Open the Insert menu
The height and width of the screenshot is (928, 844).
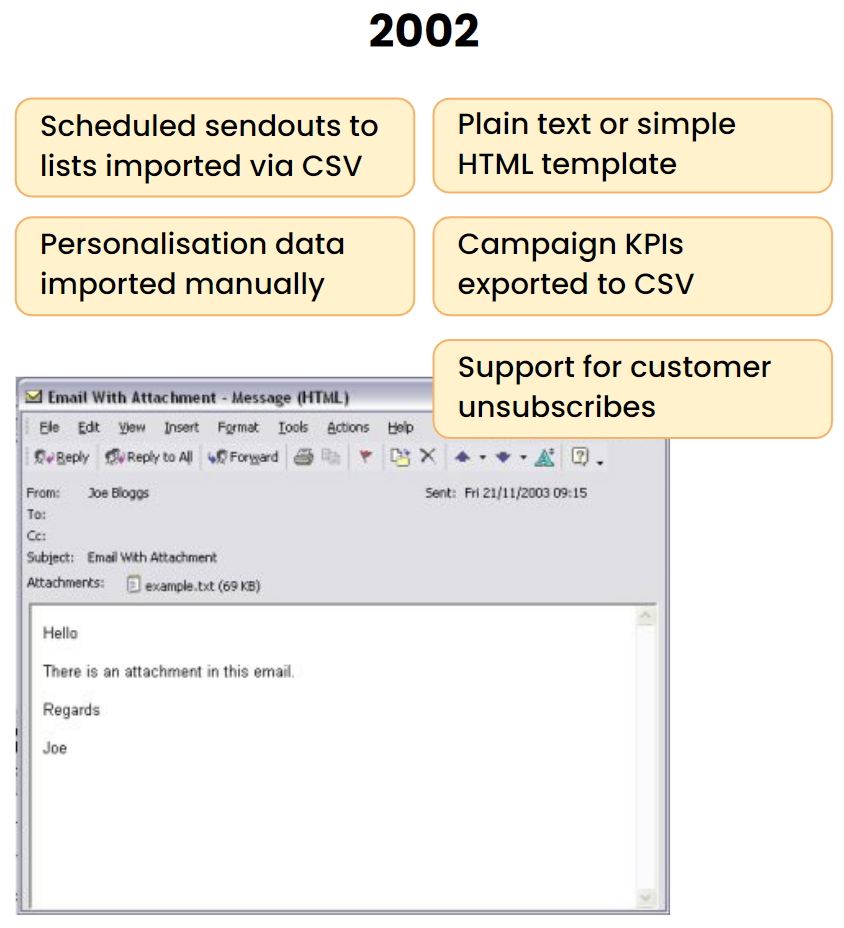click(181, 427)
